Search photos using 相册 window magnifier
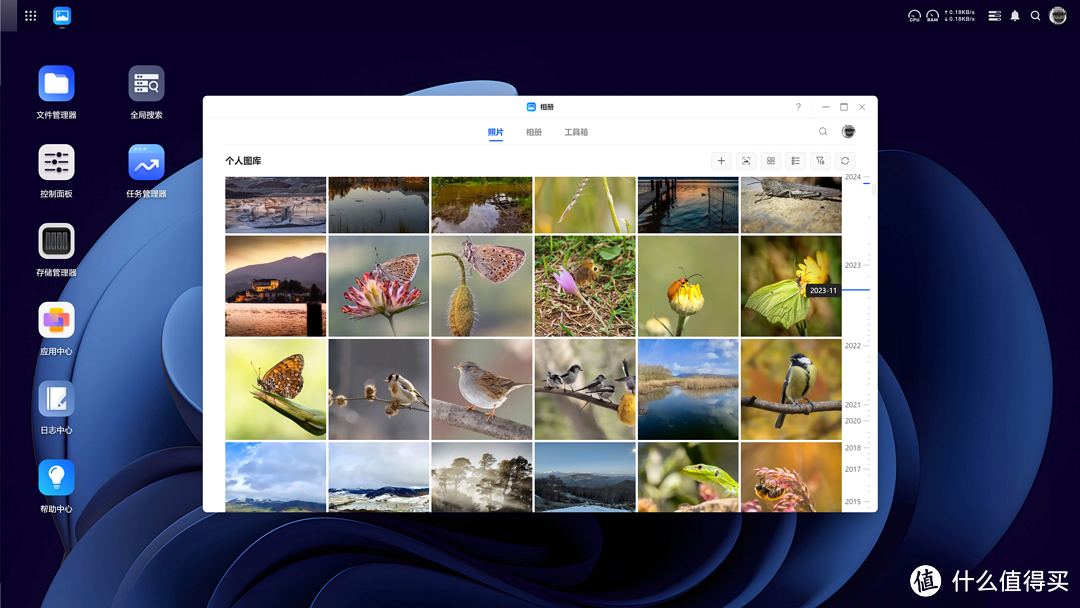 tap(823, 132)
